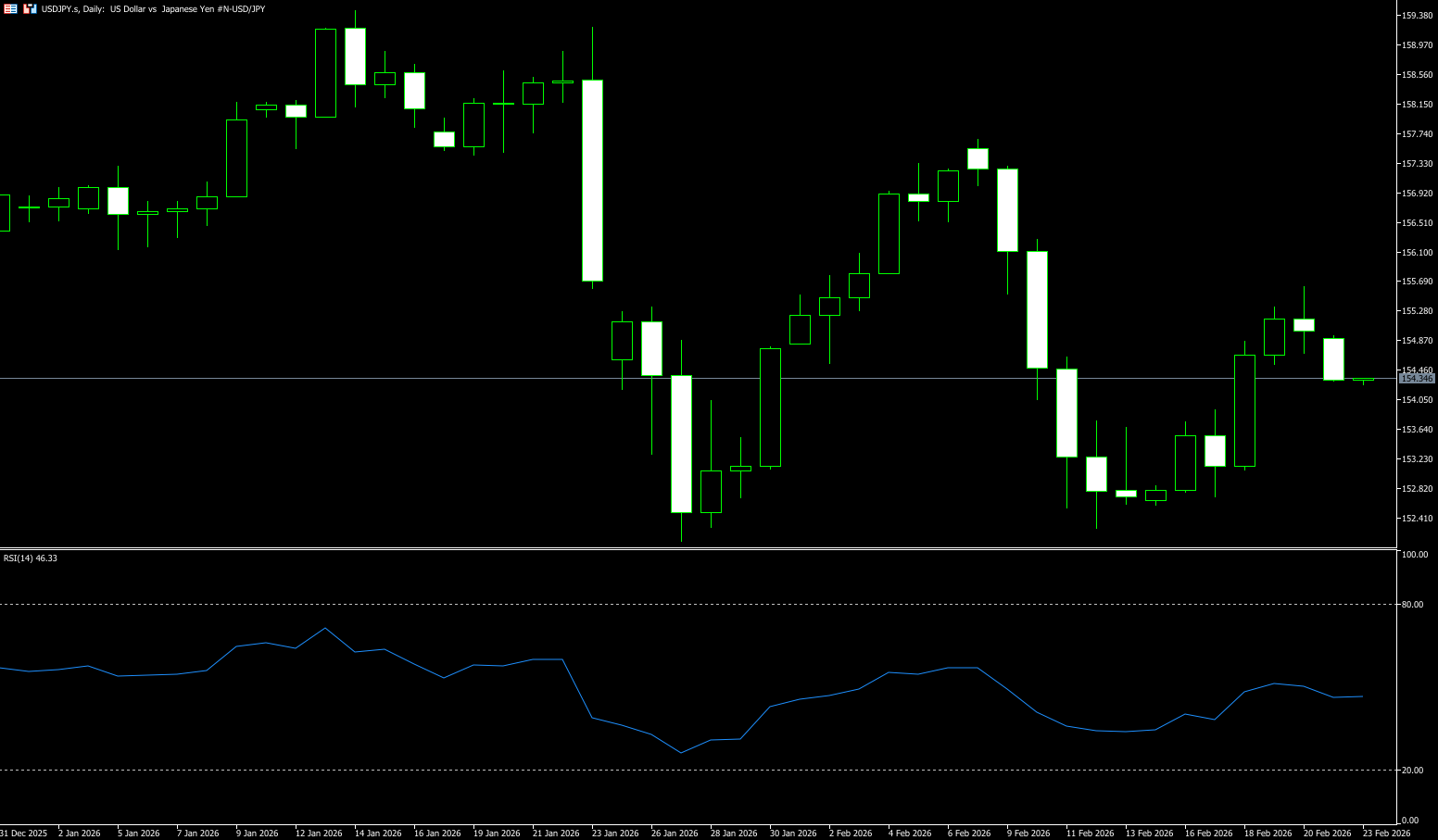This screenshot has width=1438, height=840.
Task: Click the bullish candle on 30 Jan 2026
Action: tap(770, 407)
